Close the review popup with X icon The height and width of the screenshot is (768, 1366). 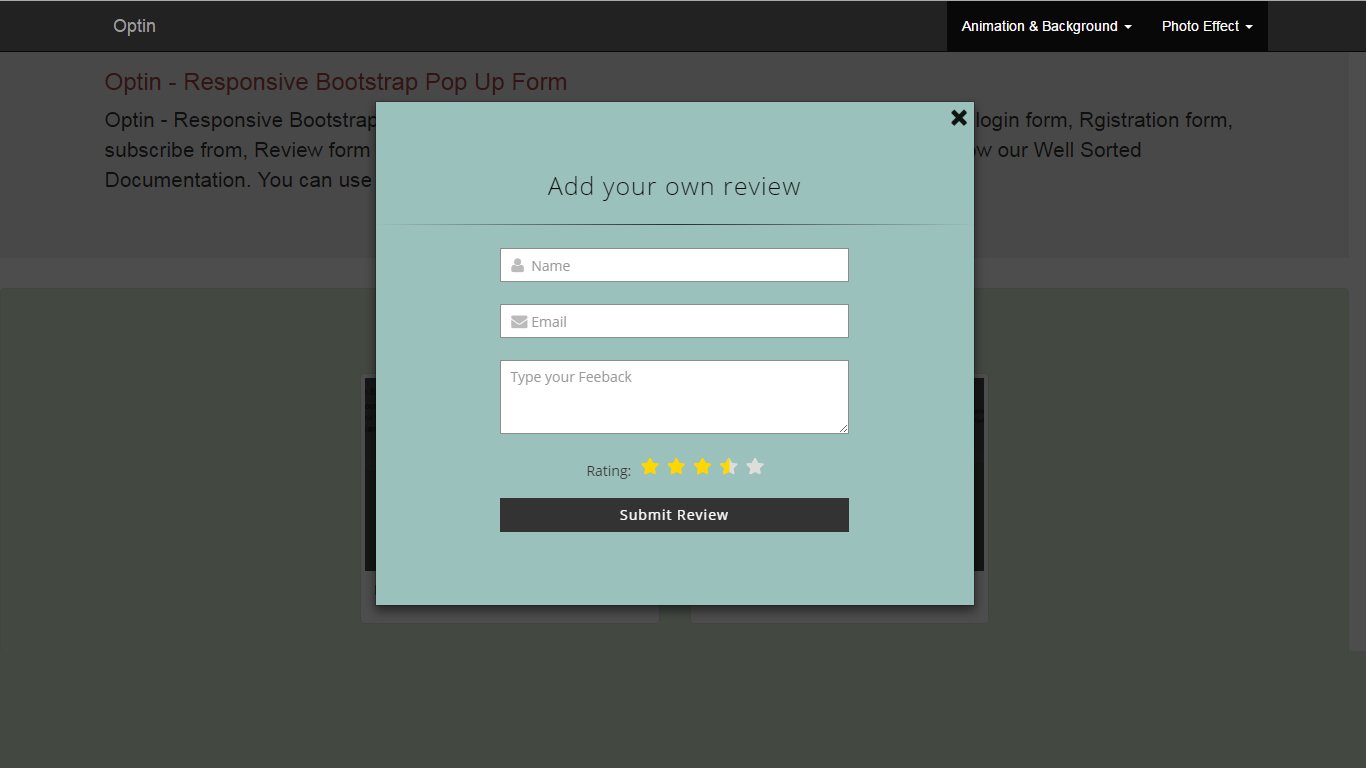point(958,118)
